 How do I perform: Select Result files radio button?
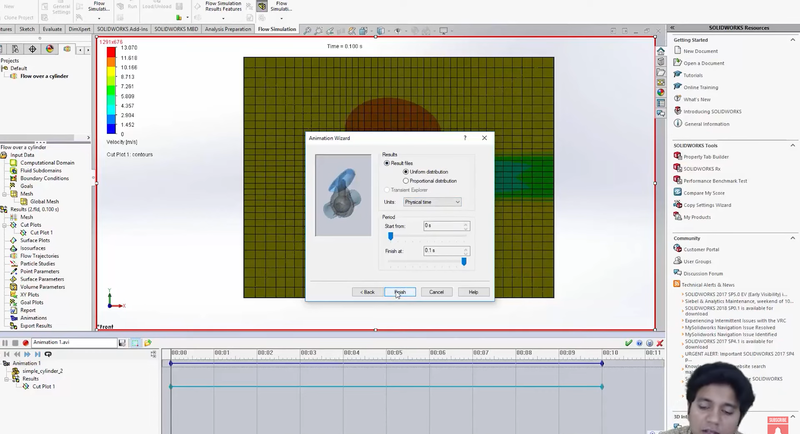tap(387, 163)
